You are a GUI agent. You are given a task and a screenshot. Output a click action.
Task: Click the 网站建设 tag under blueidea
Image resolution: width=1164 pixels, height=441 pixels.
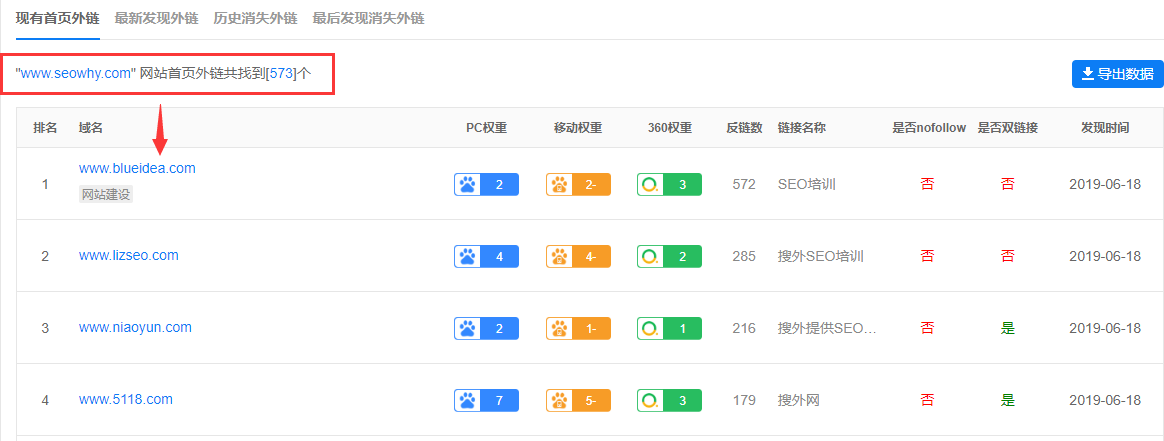pyautogui.click(x=106, y=195)
